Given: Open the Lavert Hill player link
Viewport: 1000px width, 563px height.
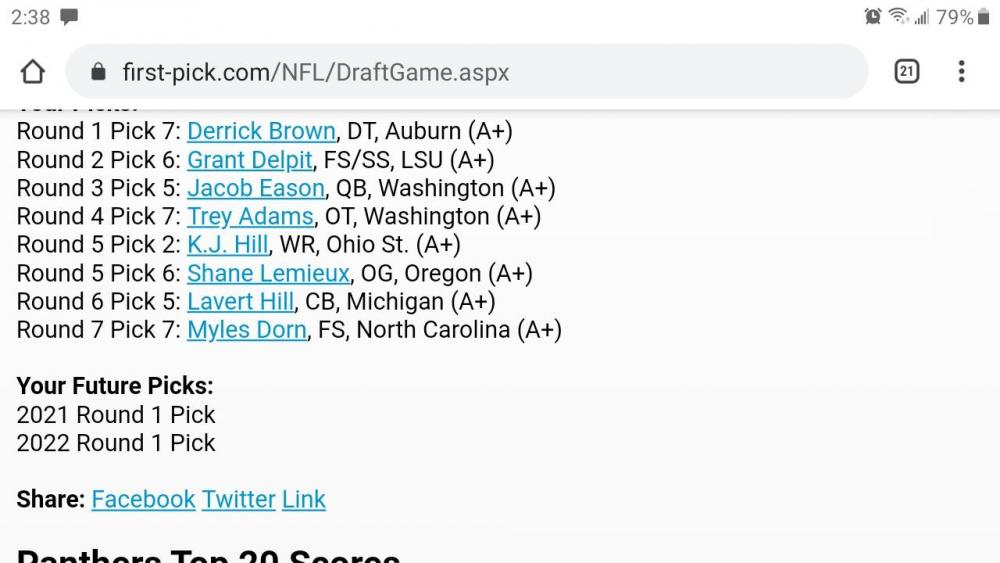Looking at the screenshot, I should [x=241, y=301].
